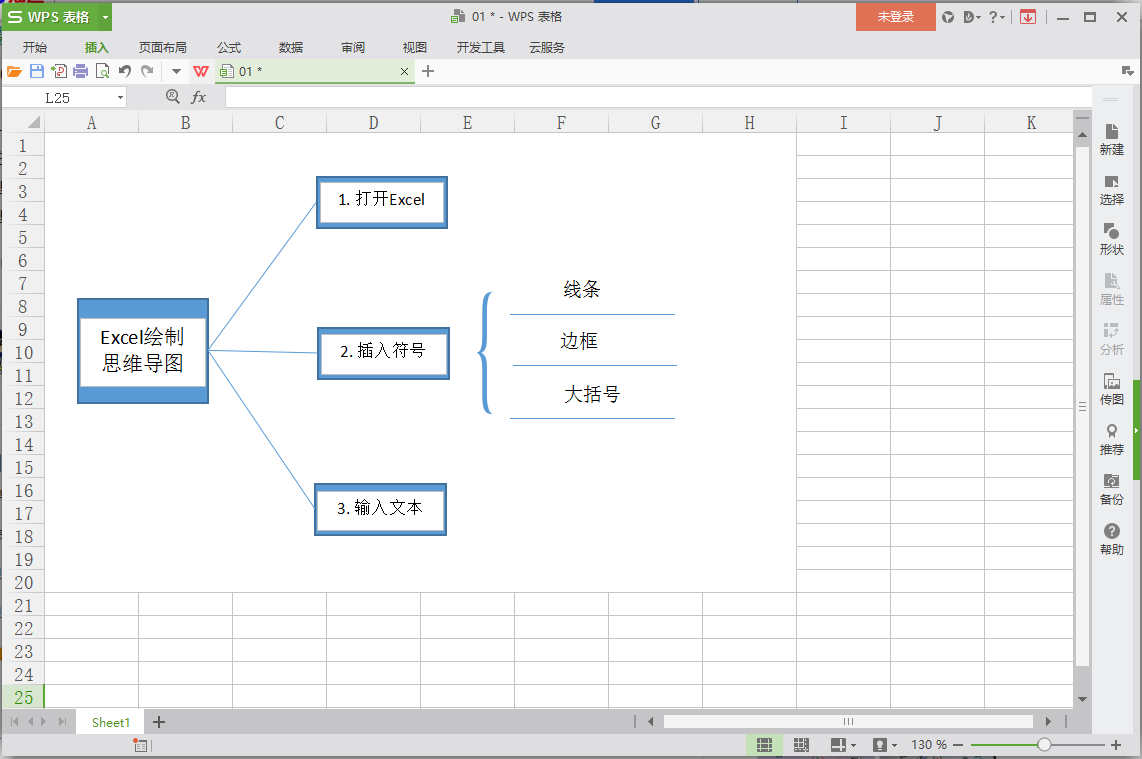Select column header K
The width and height of the screenshot is (1142, 759).
tap(1031, 122)
